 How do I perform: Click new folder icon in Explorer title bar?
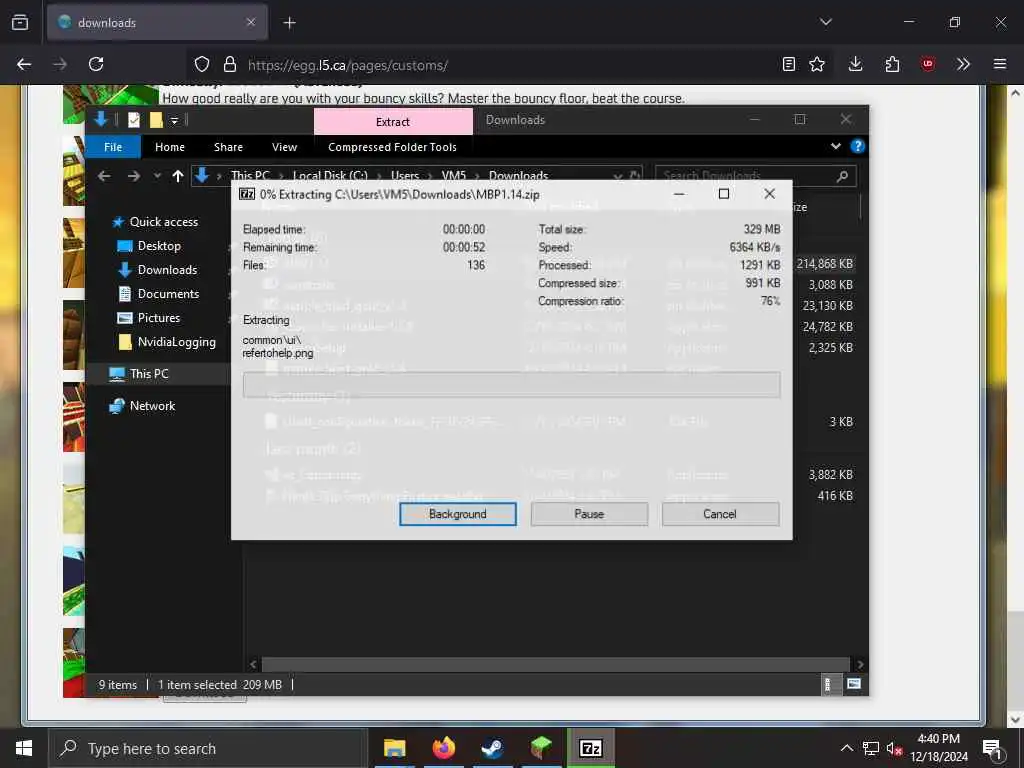(155, 120)
